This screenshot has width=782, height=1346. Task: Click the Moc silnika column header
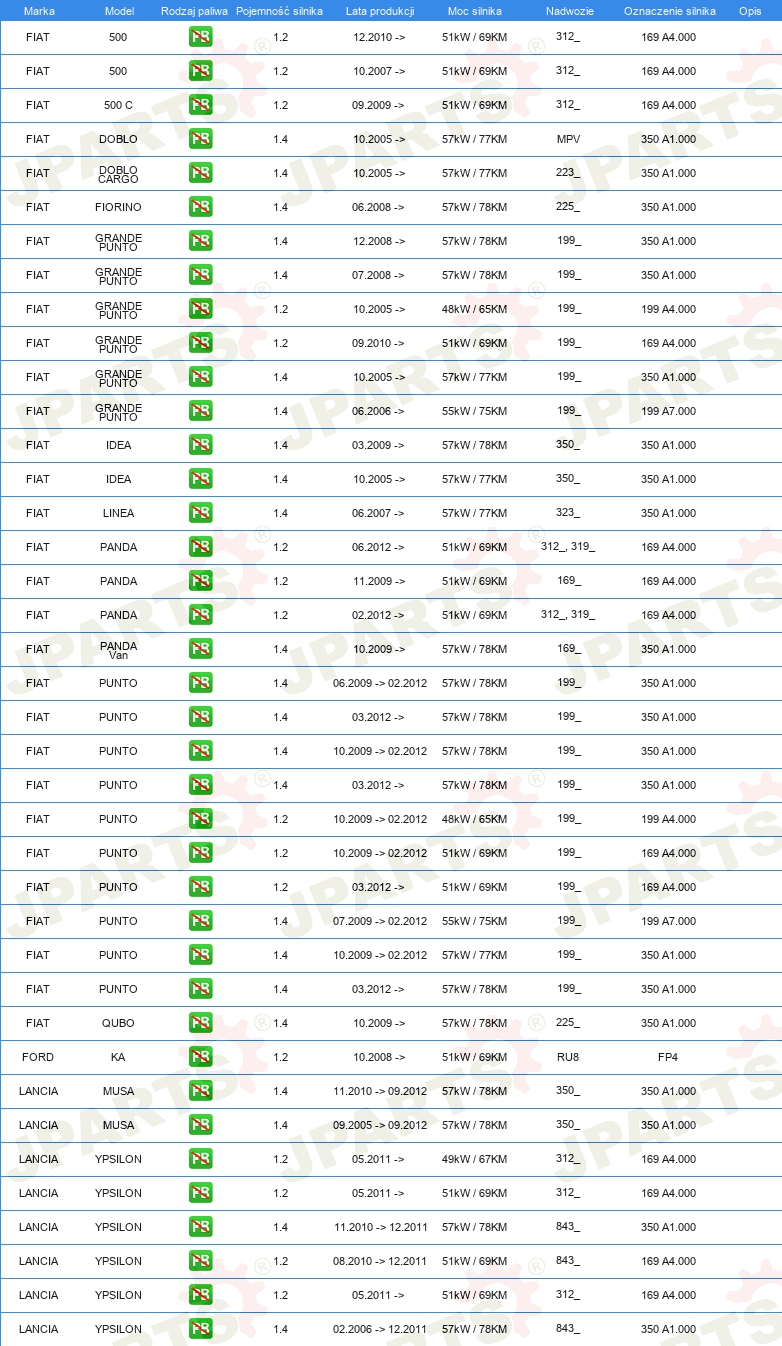[475, 11]
